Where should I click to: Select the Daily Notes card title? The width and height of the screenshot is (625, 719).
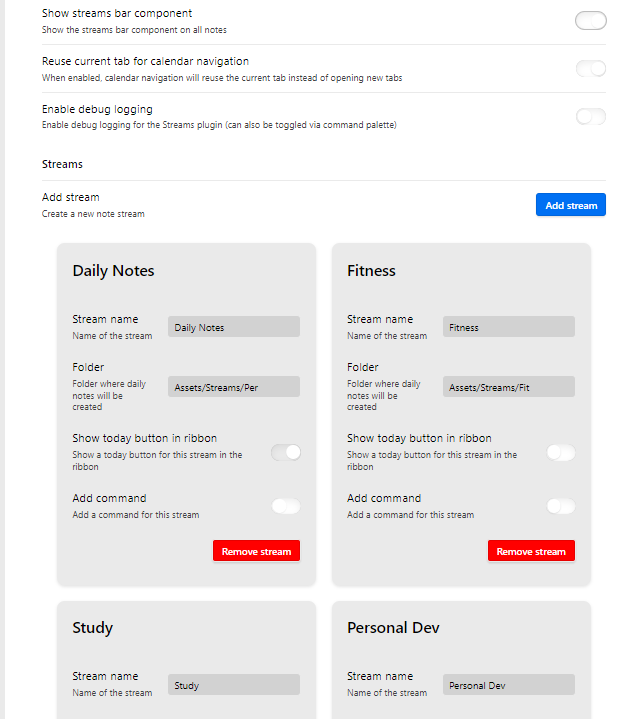113,271
